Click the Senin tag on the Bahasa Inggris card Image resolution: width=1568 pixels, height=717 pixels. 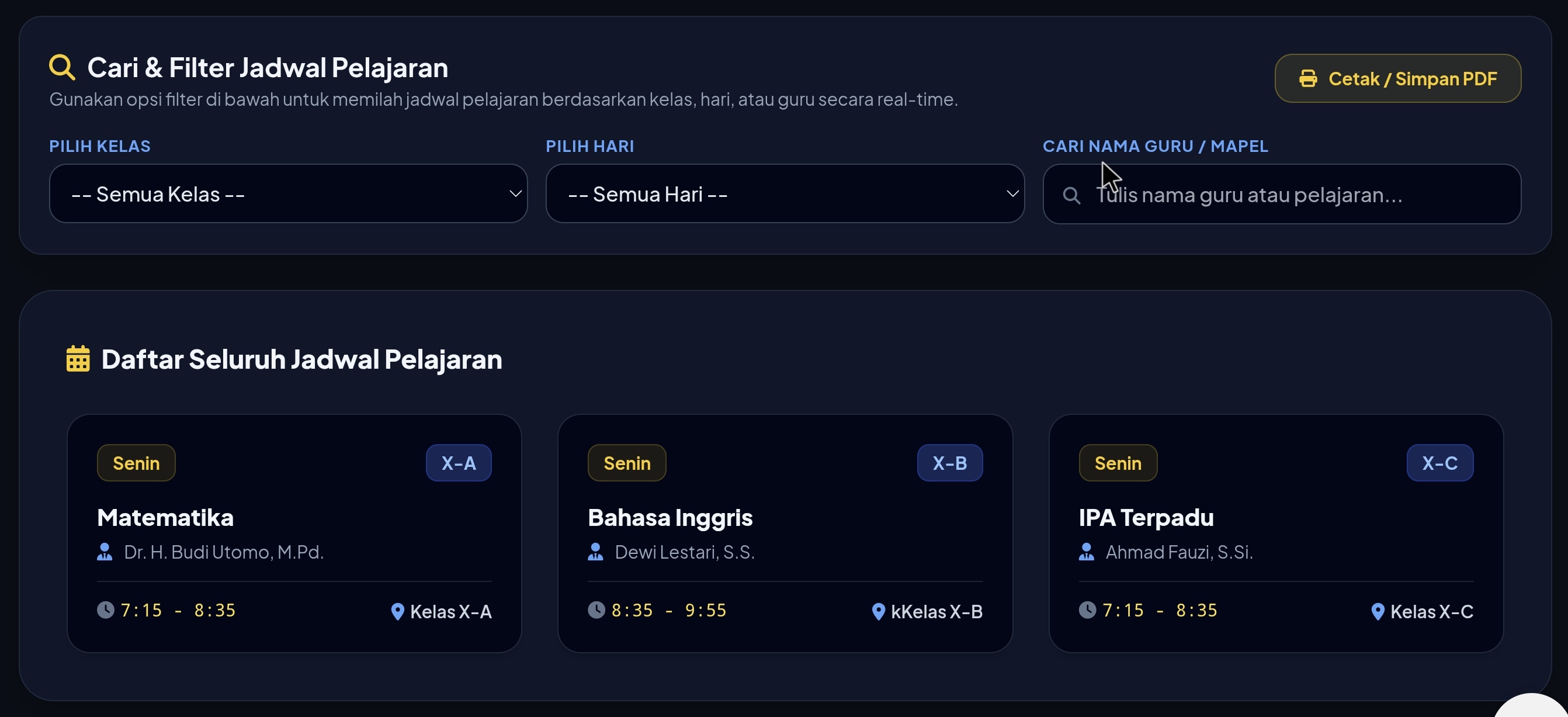pos(626,463)
